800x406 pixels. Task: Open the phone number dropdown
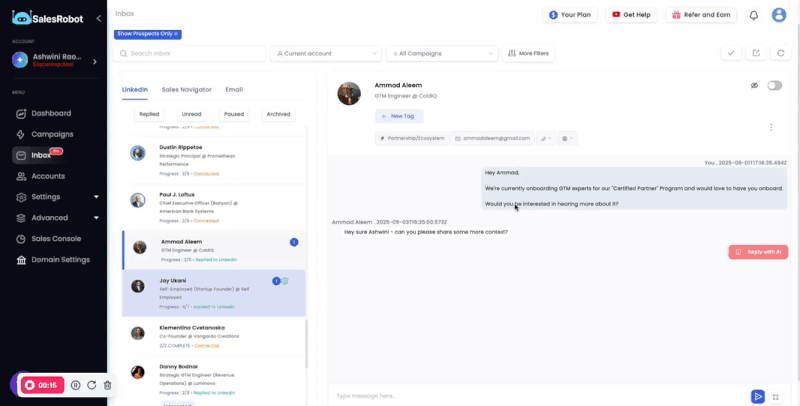point(546,138)
